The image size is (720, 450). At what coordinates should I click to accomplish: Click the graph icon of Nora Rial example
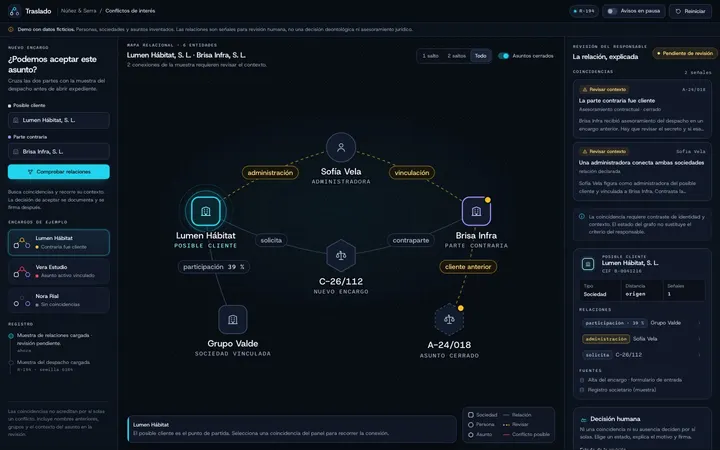[x=22, y=300]
